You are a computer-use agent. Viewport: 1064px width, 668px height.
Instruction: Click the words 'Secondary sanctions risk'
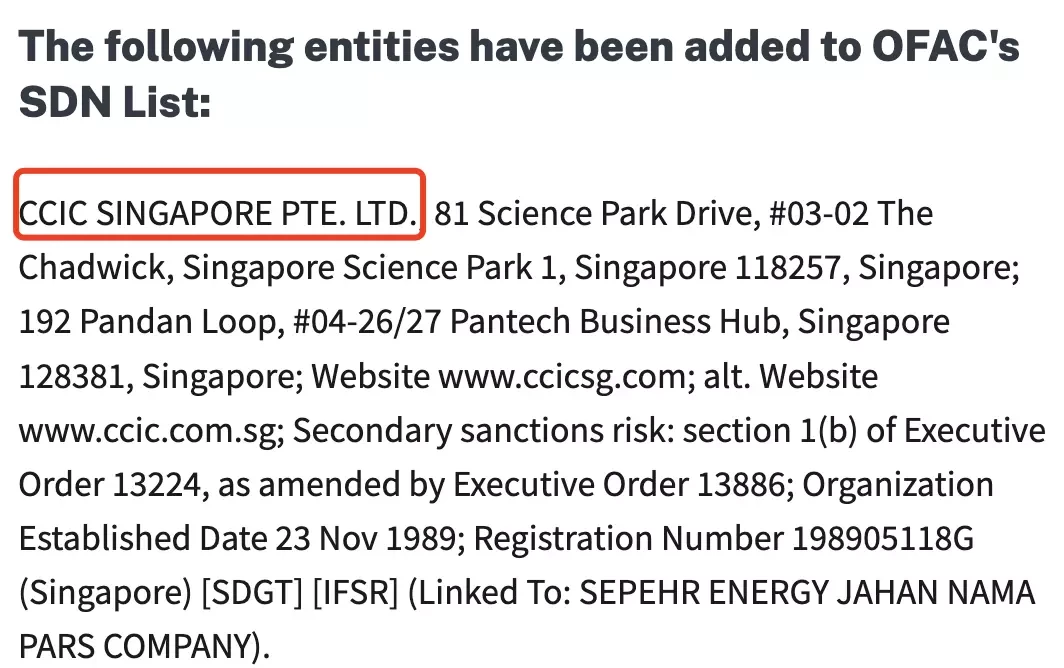(482, 431)
